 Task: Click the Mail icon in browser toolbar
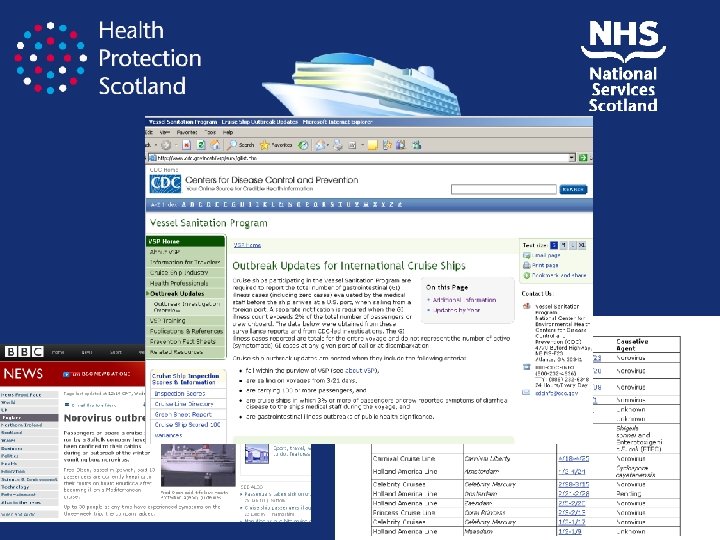tap(320, 145)
